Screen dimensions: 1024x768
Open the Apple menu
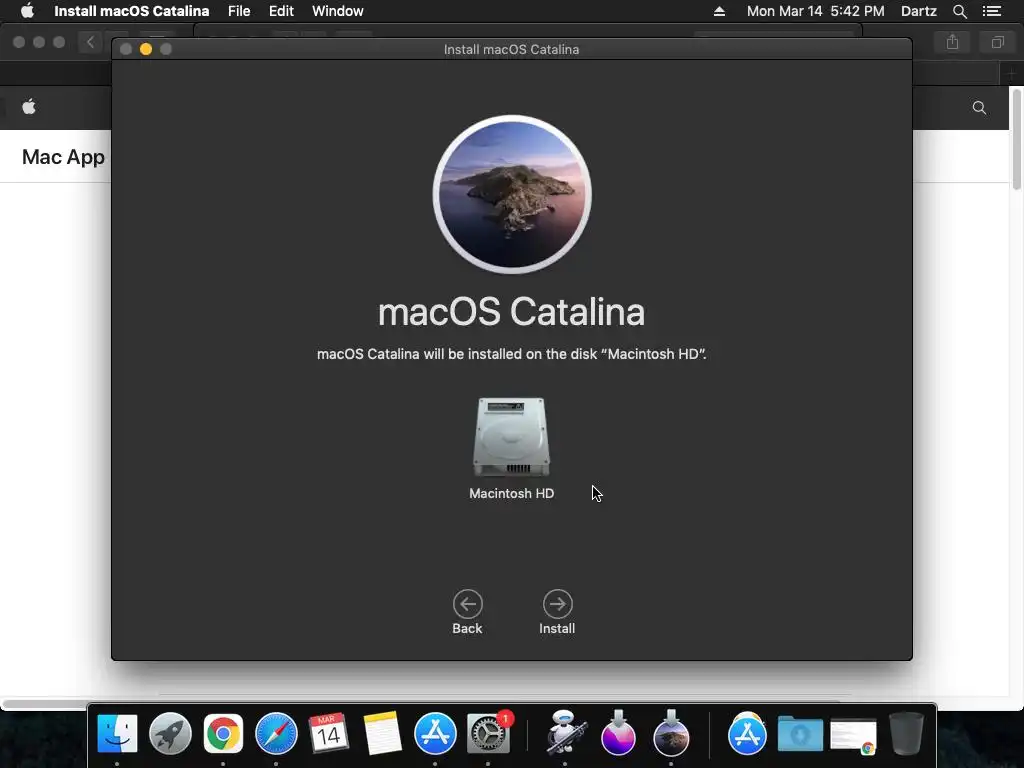27,11
